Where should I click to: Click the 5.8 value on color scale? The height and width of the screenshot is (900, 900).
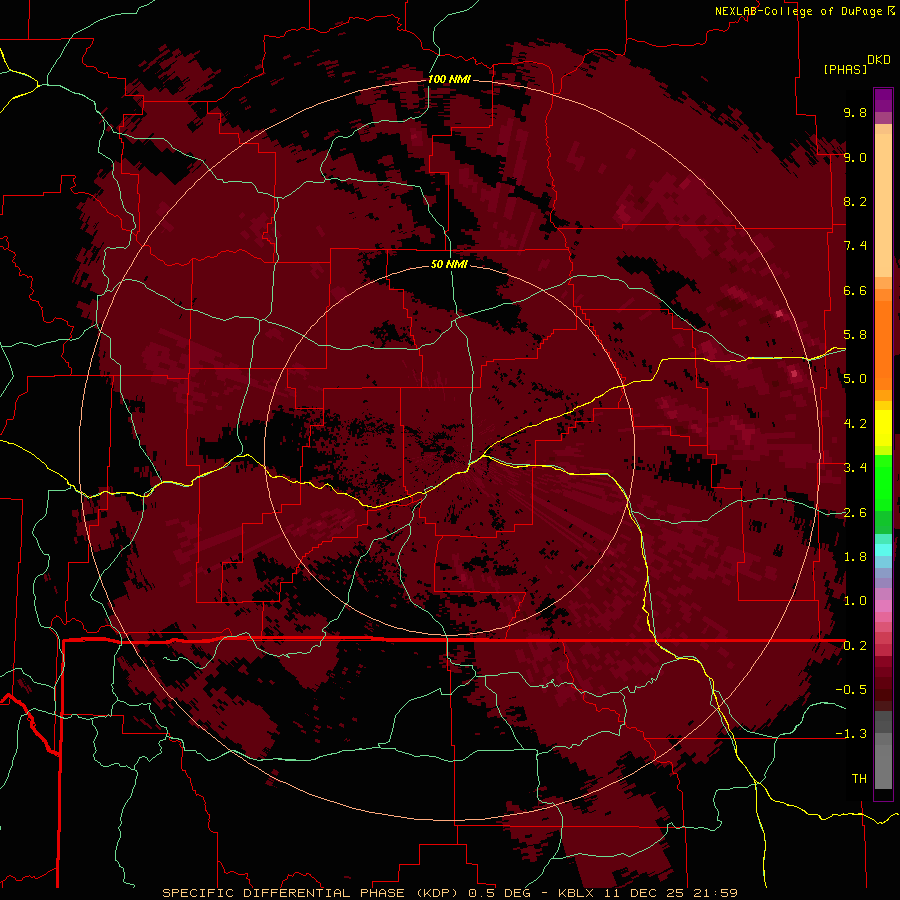point(855,335)
